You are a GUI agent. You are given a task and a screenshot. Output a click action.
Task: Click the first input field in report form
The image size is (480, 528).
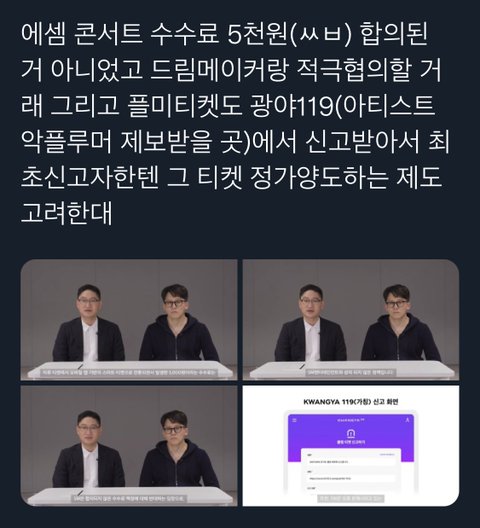tap(351, 462)
